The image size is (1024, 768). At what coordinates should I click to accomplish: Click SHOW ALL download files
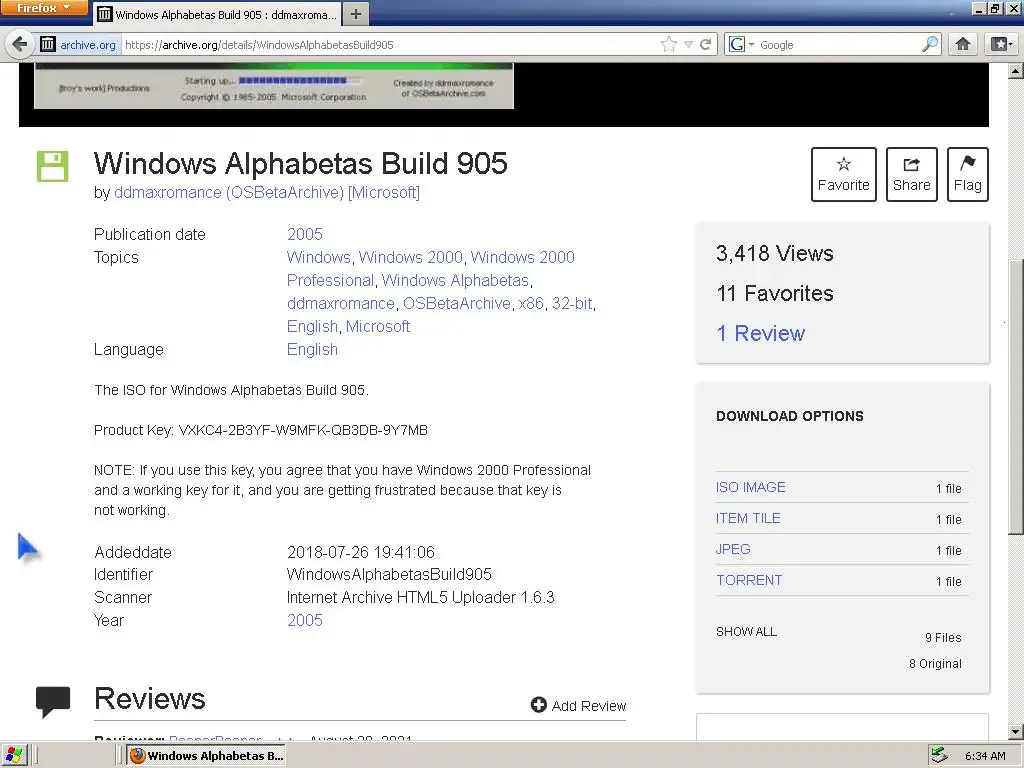point(746,632)
